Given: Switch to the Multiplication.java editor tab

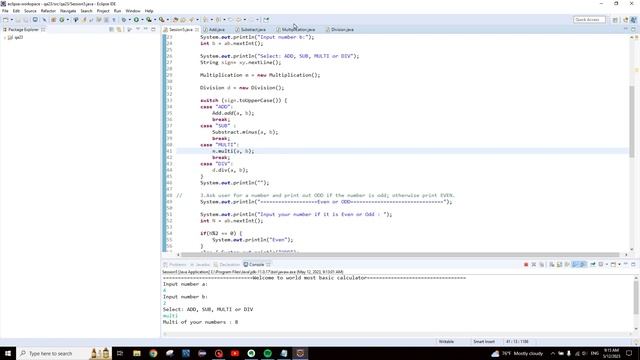Looking at the screenshot, I should click(x=295, y=29).
